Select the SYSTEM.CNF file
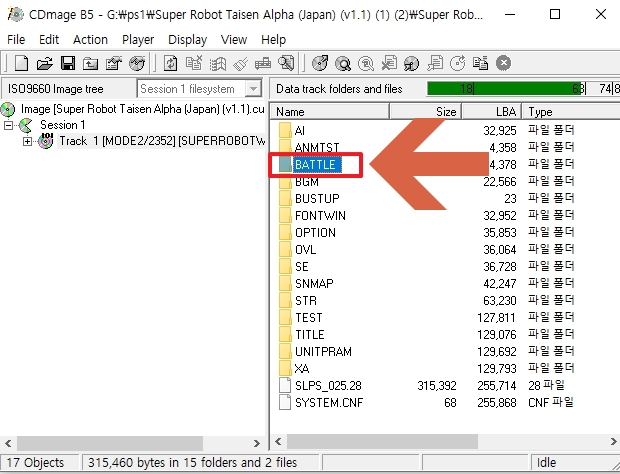This screenshot has width=620, height=474. tap(329, 402)
